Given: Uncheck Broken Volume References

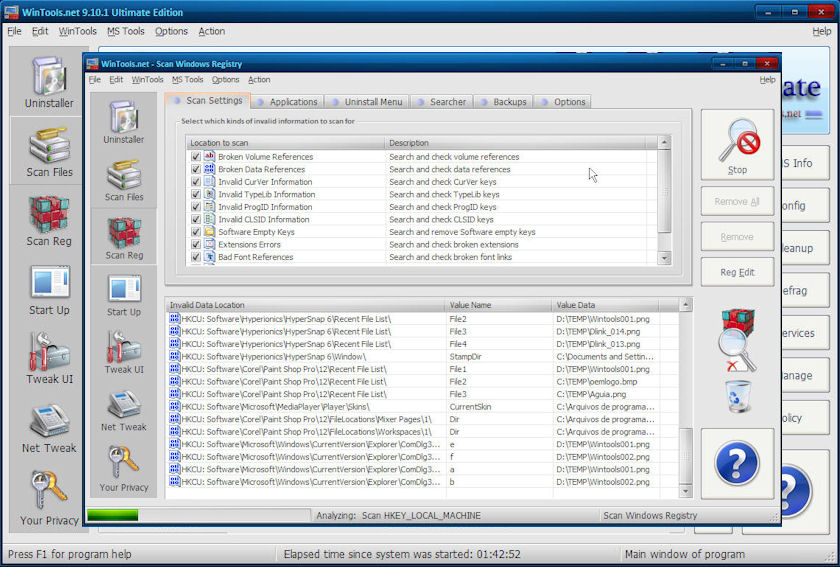Looking at the screenshot, I should click(x=196, y=156).
